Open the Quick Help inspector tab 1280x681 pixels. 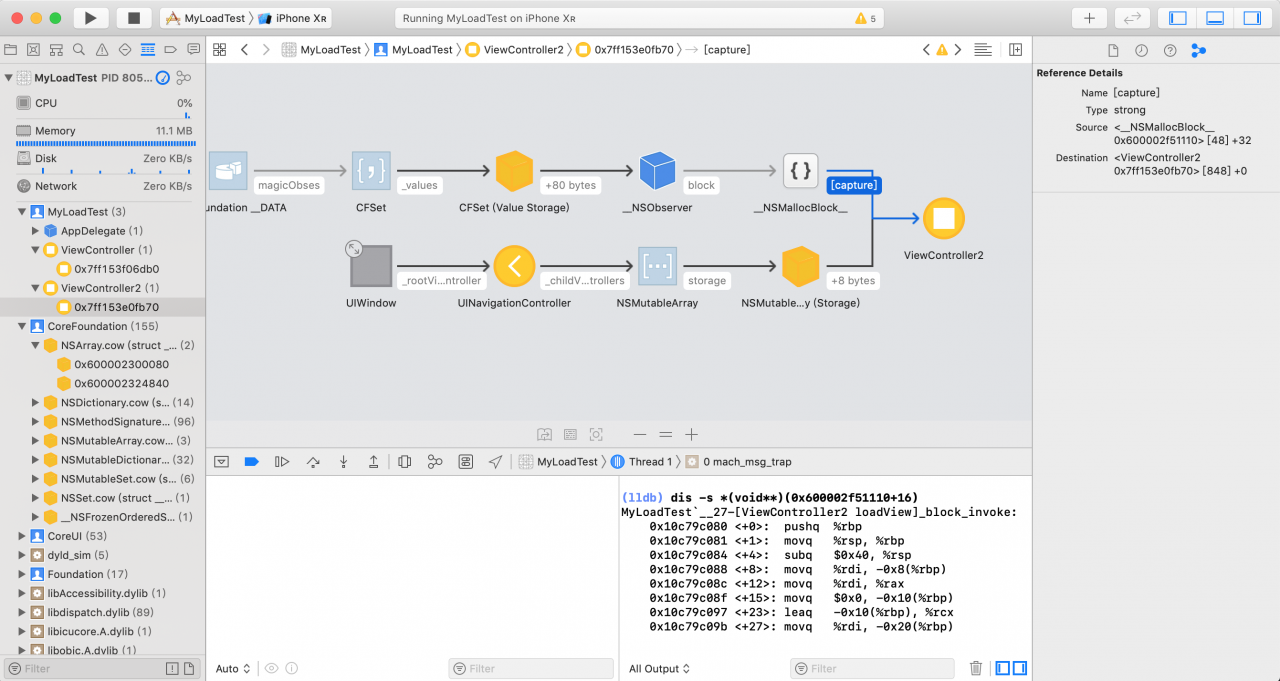coord(1169,50)
